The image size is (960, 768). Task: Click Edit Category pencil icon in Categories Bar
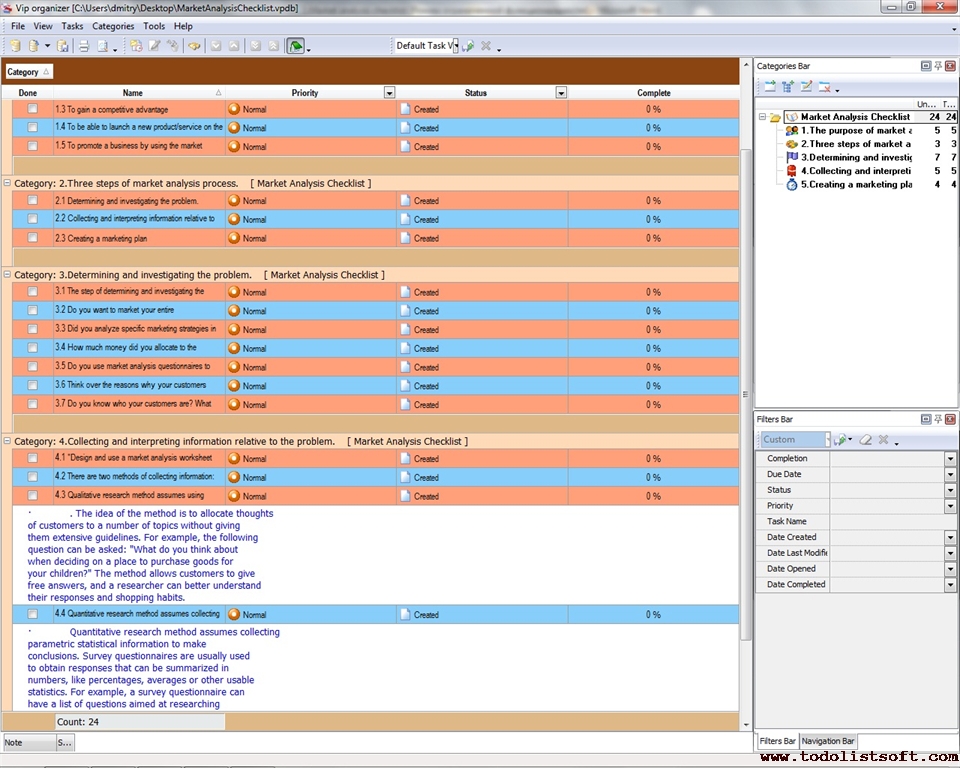806,87
